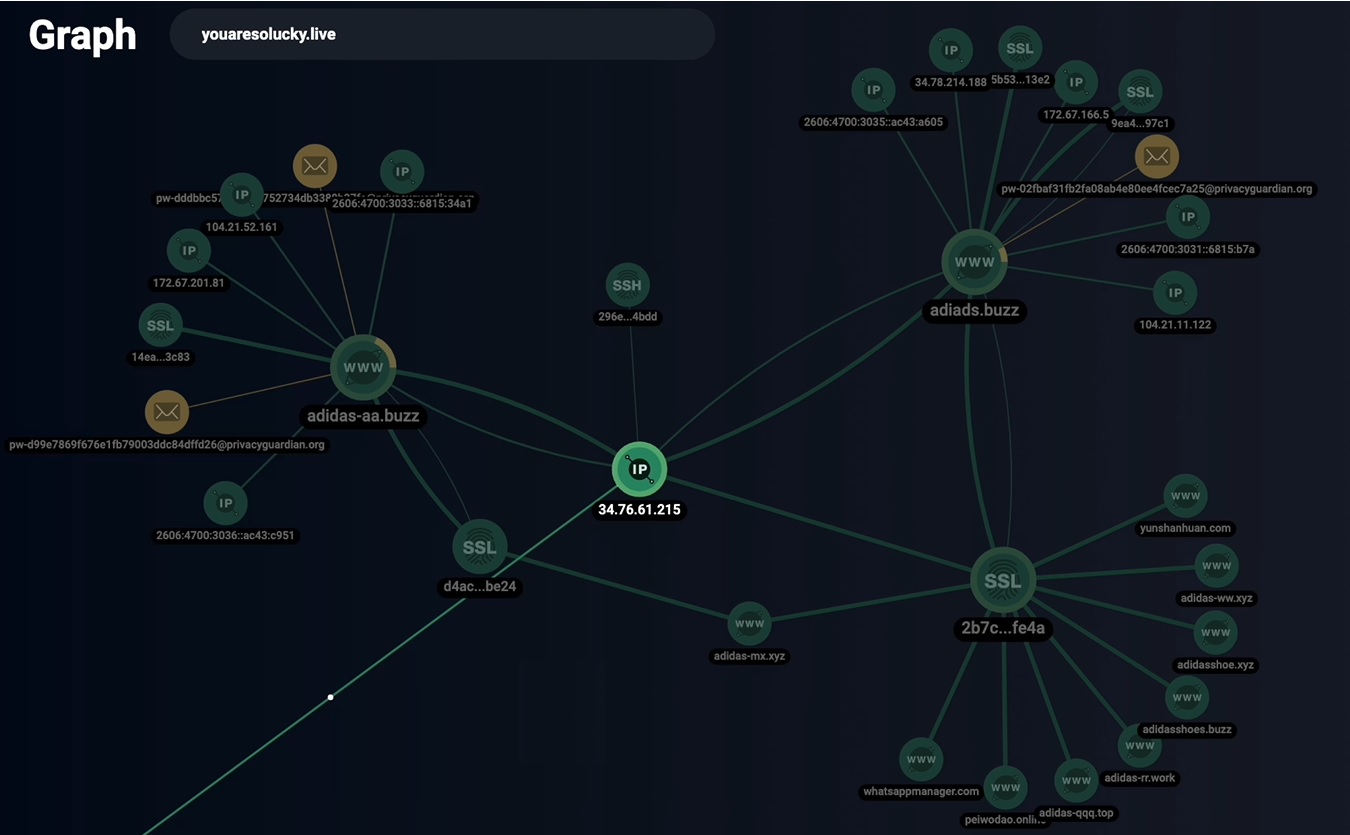Select the IP node 2606:4700:3031::6815:b7a

tap(1188, 217)
